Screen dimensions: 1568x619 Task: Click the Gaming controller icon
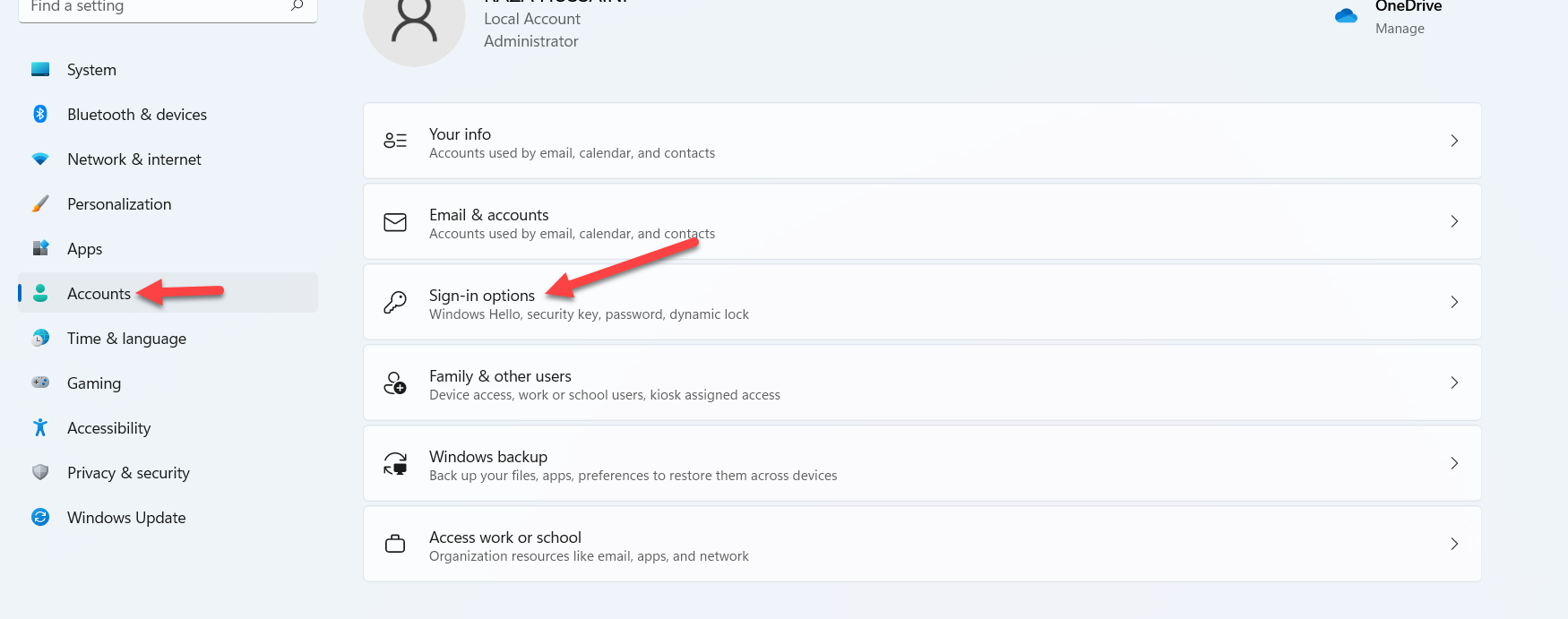40,383
